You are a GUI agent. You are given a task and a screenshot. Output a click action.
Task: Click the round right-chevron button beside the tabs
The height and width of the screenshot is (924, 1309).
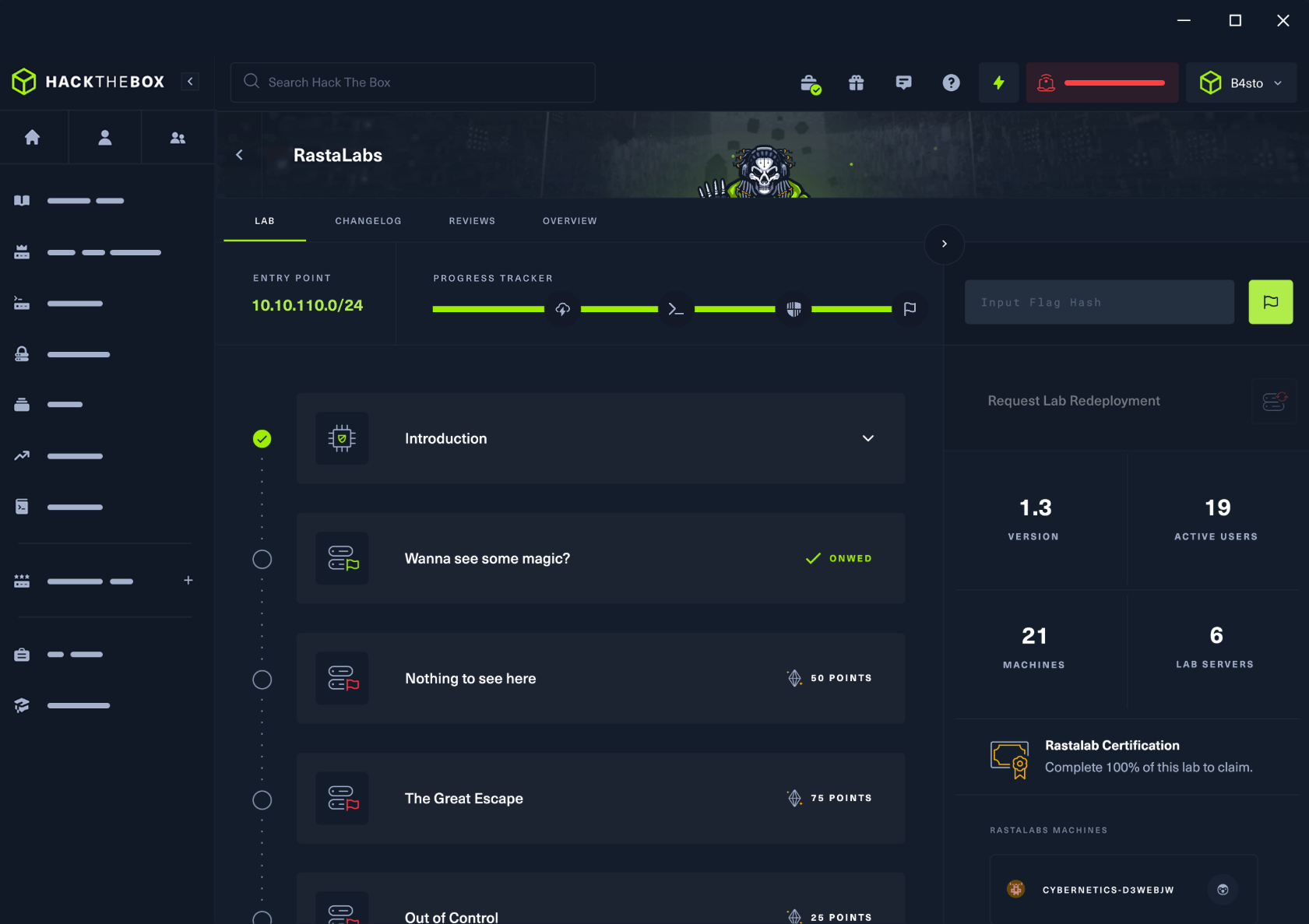[x=944, y=244]
